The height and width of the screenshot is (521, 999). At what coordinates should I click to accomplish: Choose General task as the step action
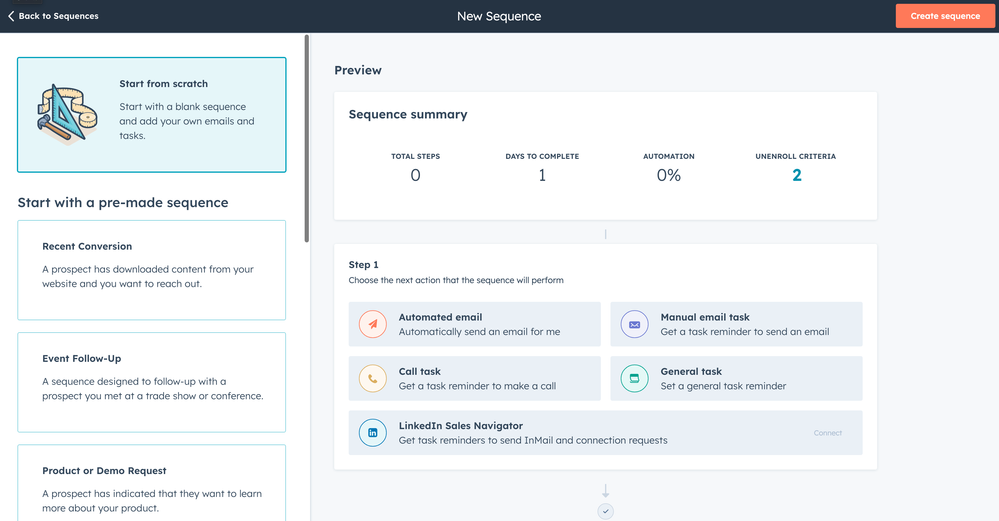point(736,379)
